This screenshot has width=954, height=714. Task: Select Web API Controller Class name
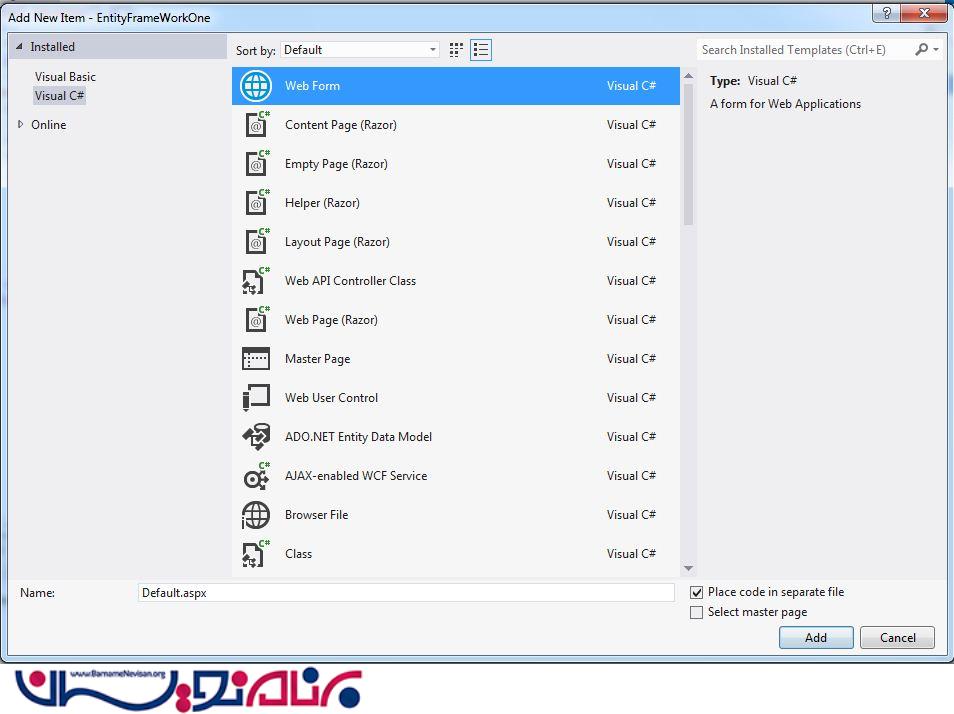coord(350,280)
